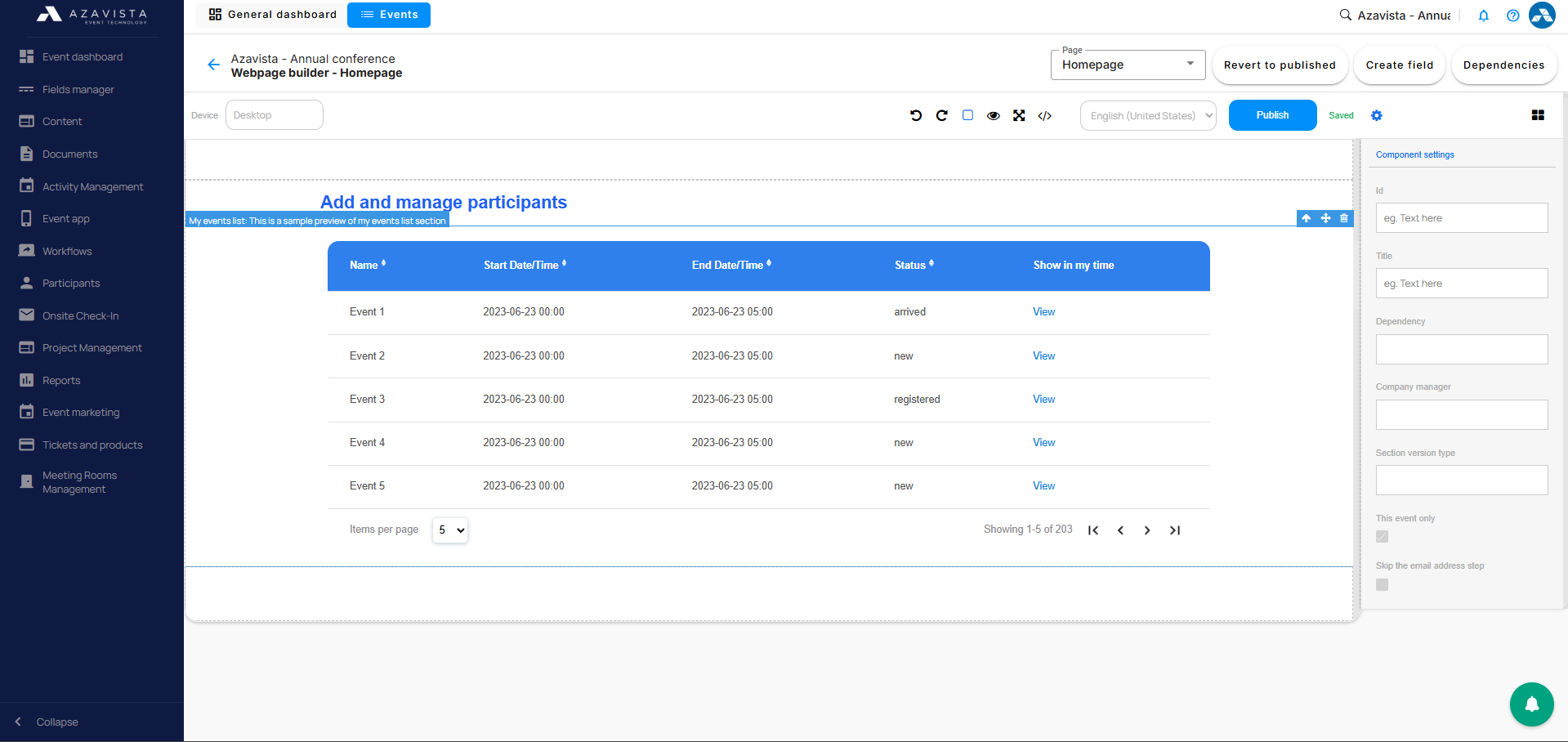Click the Publish button
This screenshot has height=742, width=1568.
click(1272, 115)
